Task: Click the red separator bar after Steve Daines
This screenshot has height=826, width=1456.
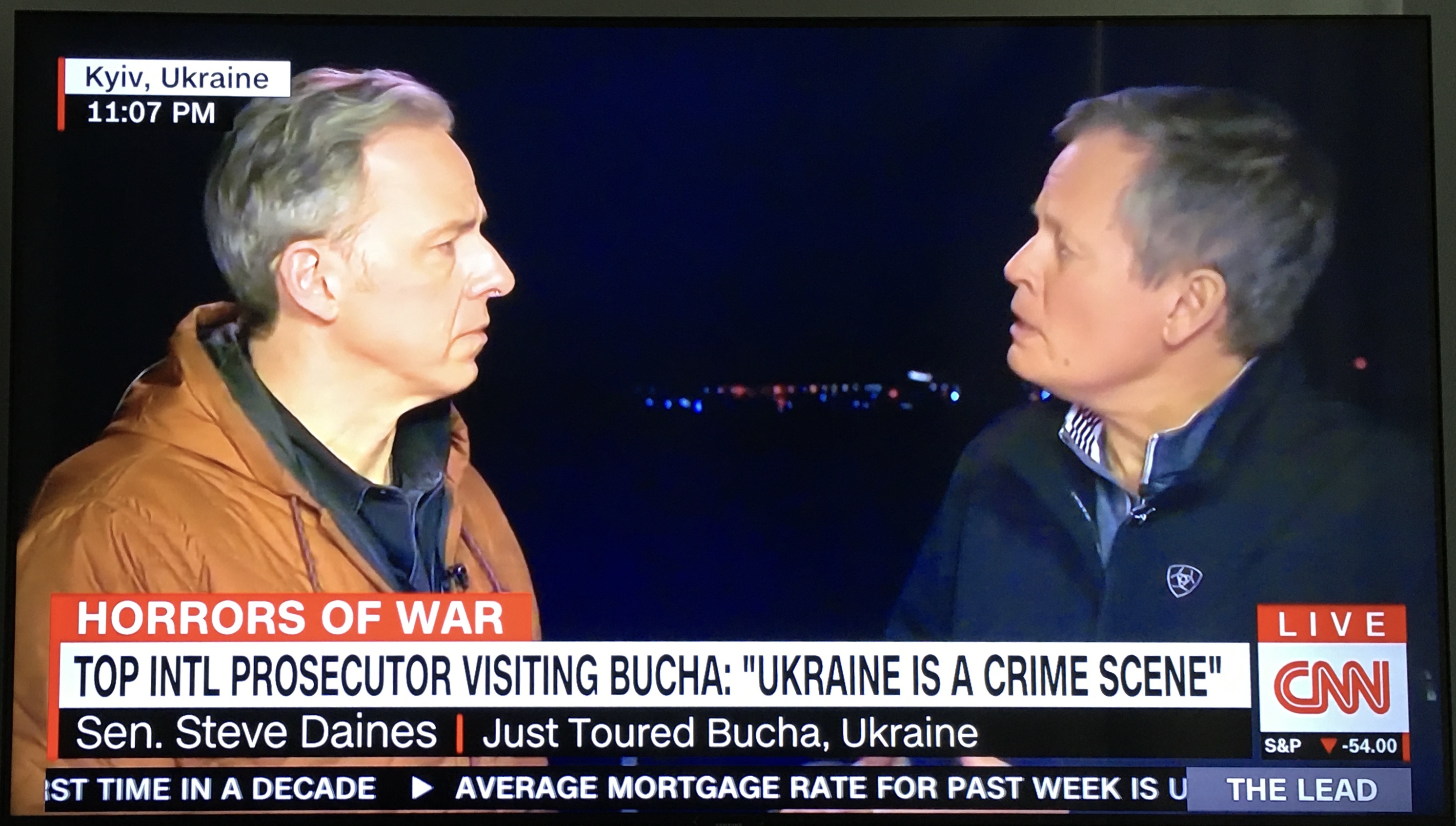Action: tap(459, 733)
